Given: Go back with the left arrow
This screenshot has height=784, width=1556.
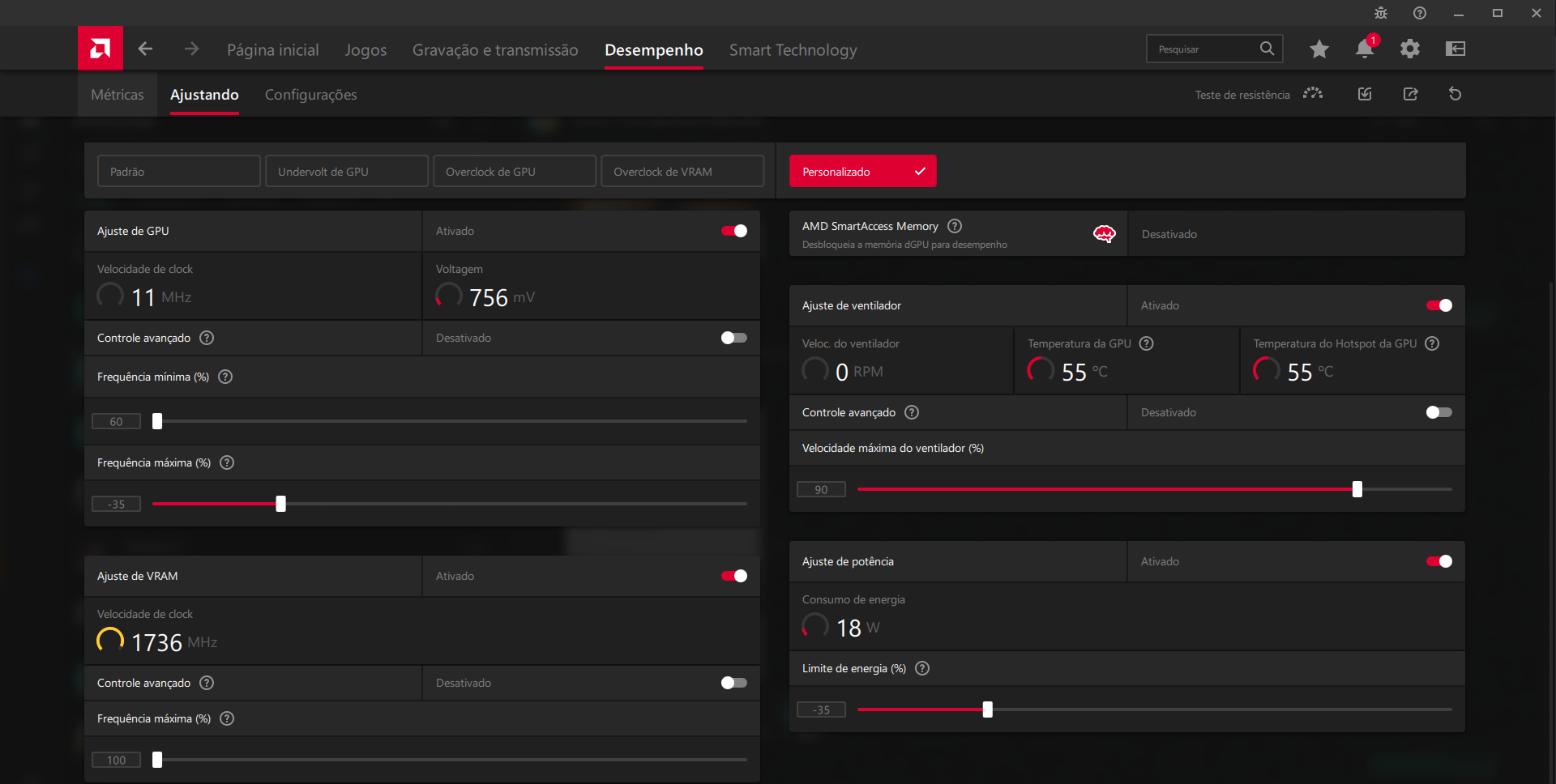Looking at the screenshot, I should click(x=145, y=49).
